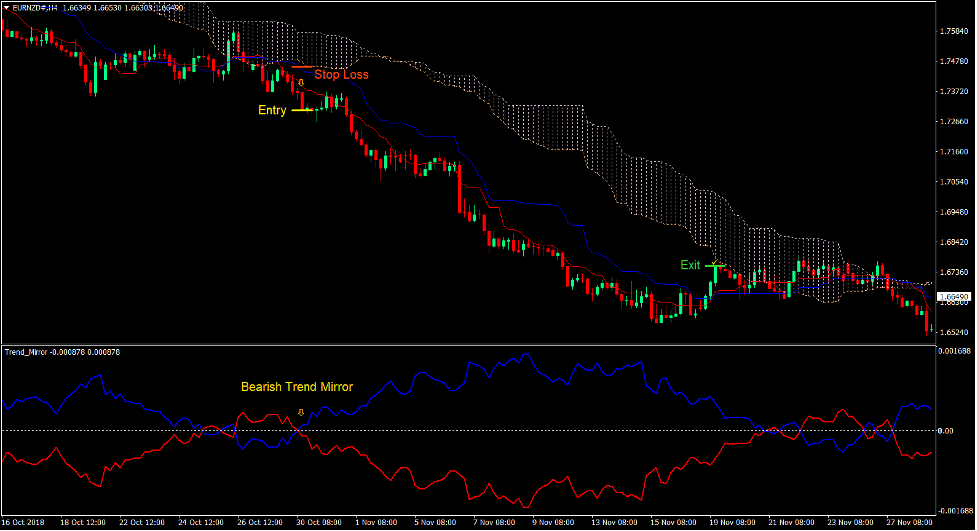
Task: Click the 27 Nov 08:00 time label
Action: click(x=907, y=522)
